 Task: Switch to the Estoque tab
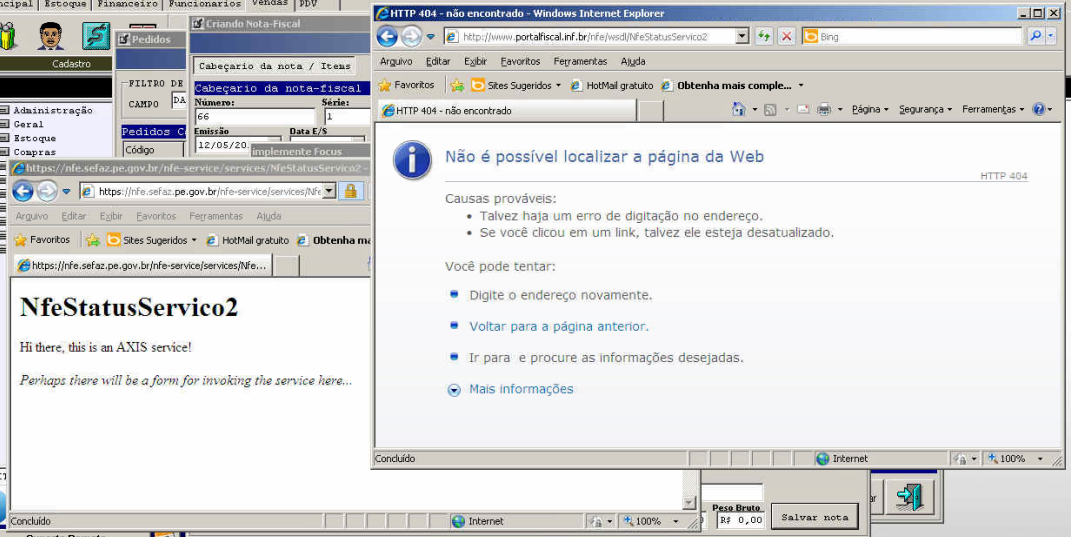66,4
